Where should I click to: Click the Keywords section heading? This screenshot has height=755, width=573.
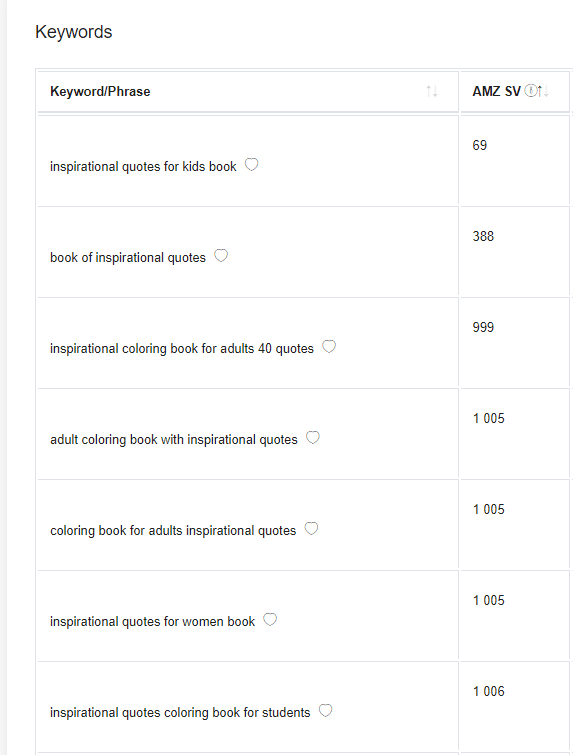pos(74,32)
